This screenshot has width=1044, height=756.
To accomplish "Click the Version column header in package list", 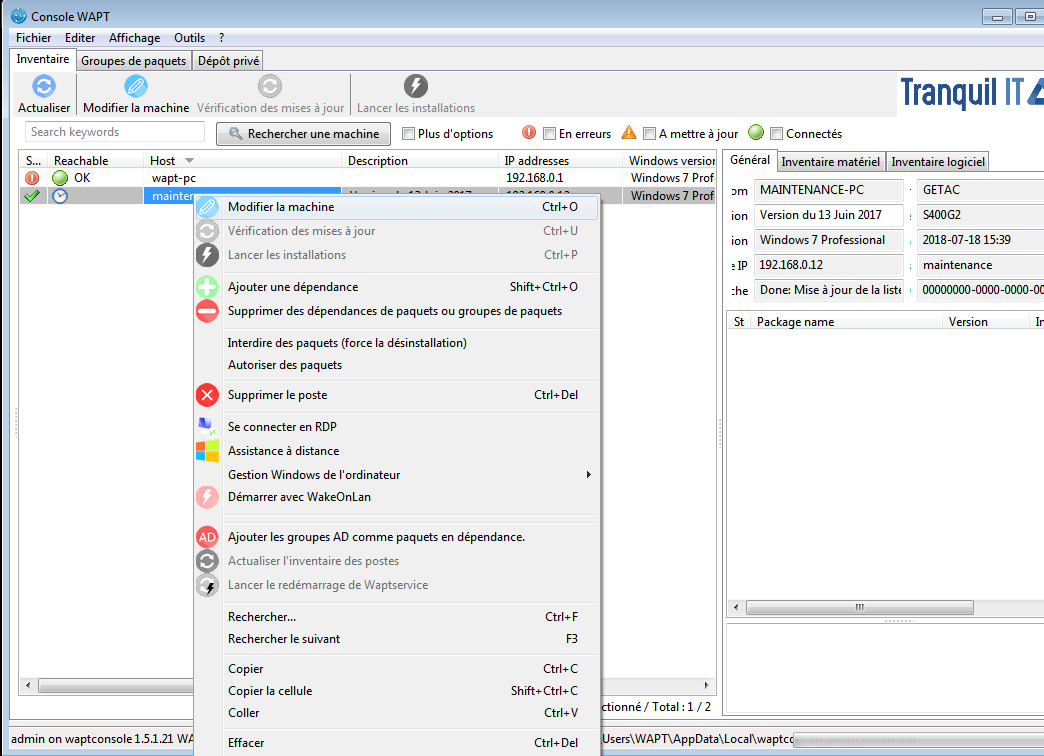I will (x=986, y=322).
